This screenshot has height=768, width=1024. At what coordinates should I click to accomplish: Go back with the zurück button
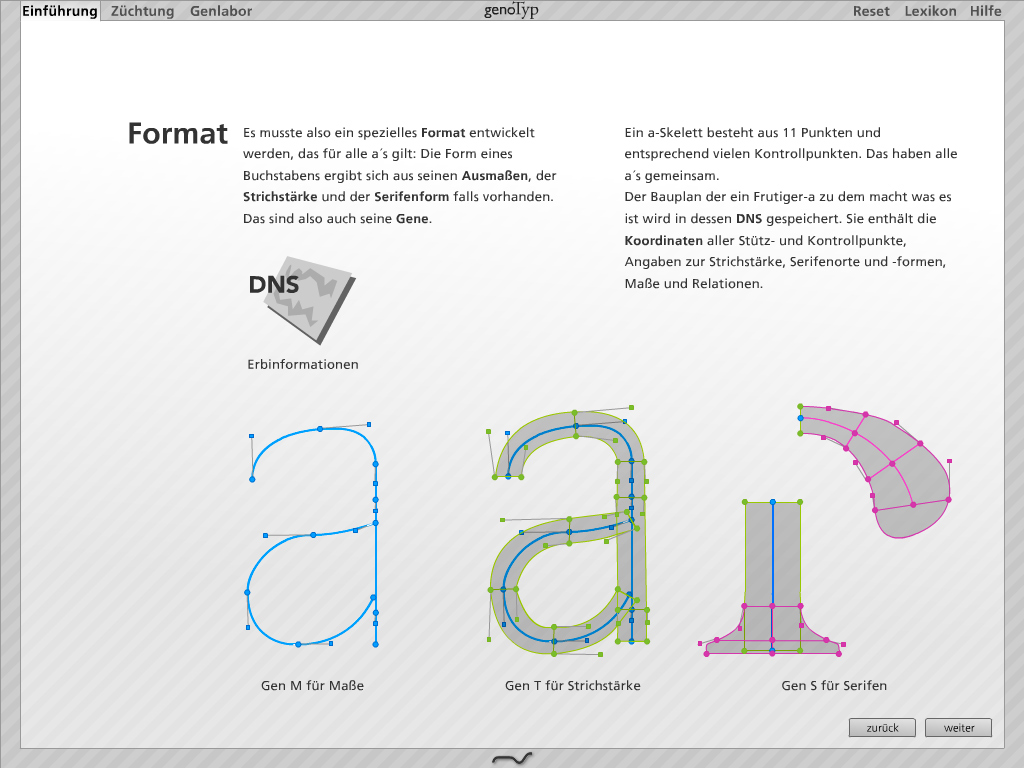(882, 728)
